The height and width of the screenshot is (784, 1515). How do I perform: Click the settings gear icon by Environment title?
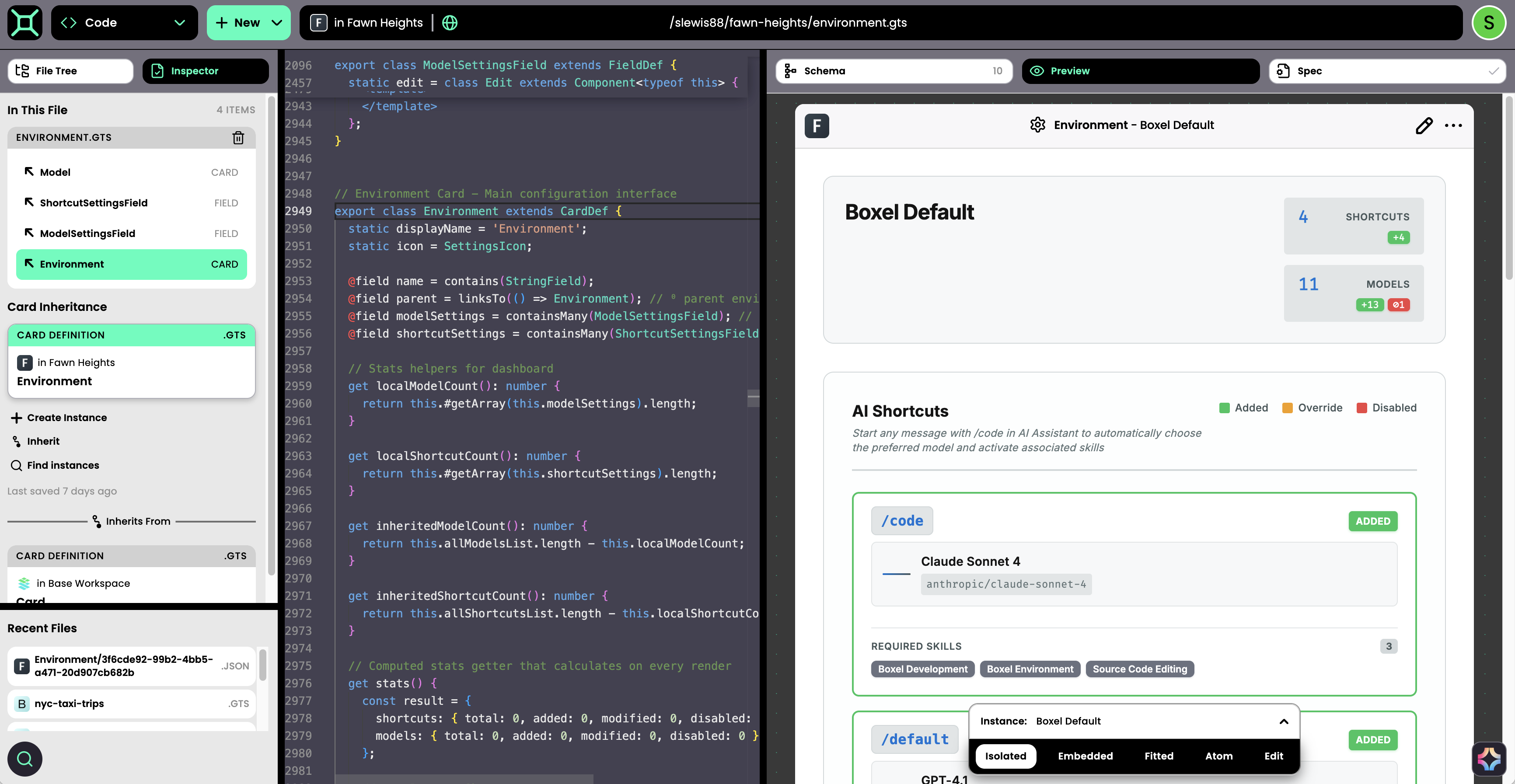tap(1037, 125)
